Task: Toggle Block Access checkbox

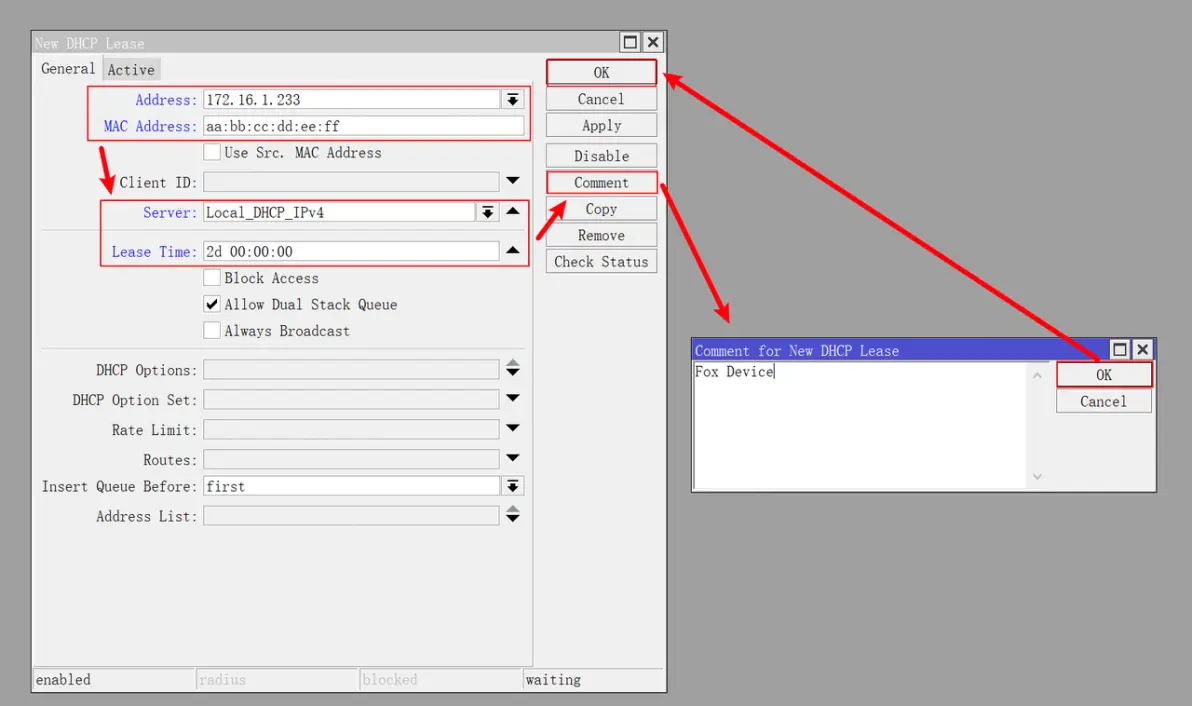Action: [x=212, y=277]
